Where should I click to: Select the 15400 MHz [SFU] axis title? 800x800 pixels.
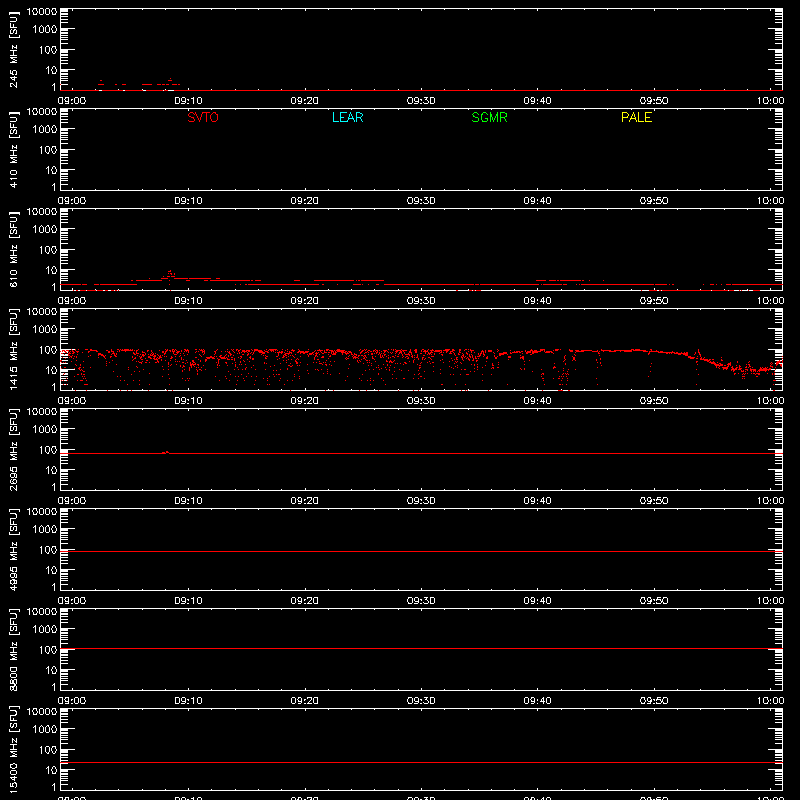pos(14,749)
